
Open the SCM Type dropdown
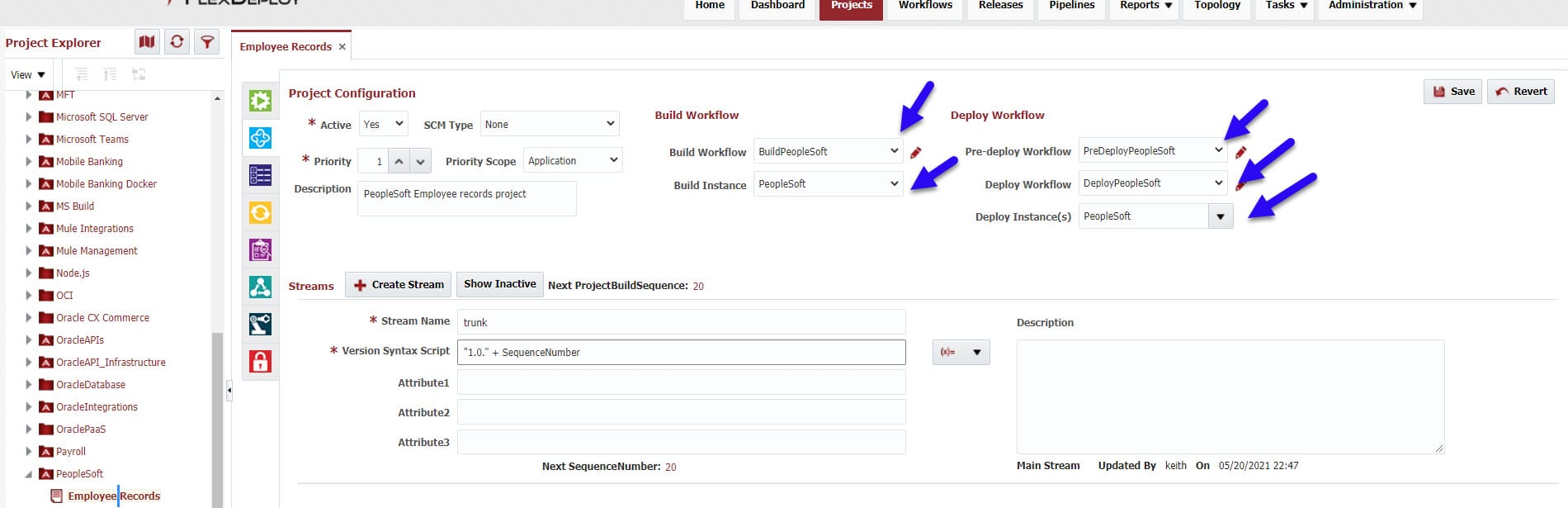pos(549,124)
